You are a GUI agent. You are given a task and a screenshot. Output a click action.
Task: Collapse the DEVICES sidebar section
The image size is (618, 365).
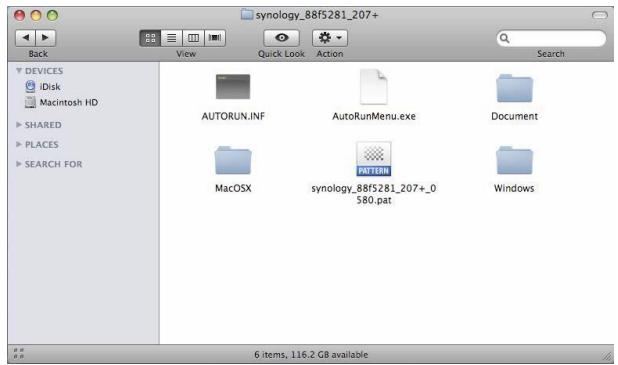(x=19, y=71)
